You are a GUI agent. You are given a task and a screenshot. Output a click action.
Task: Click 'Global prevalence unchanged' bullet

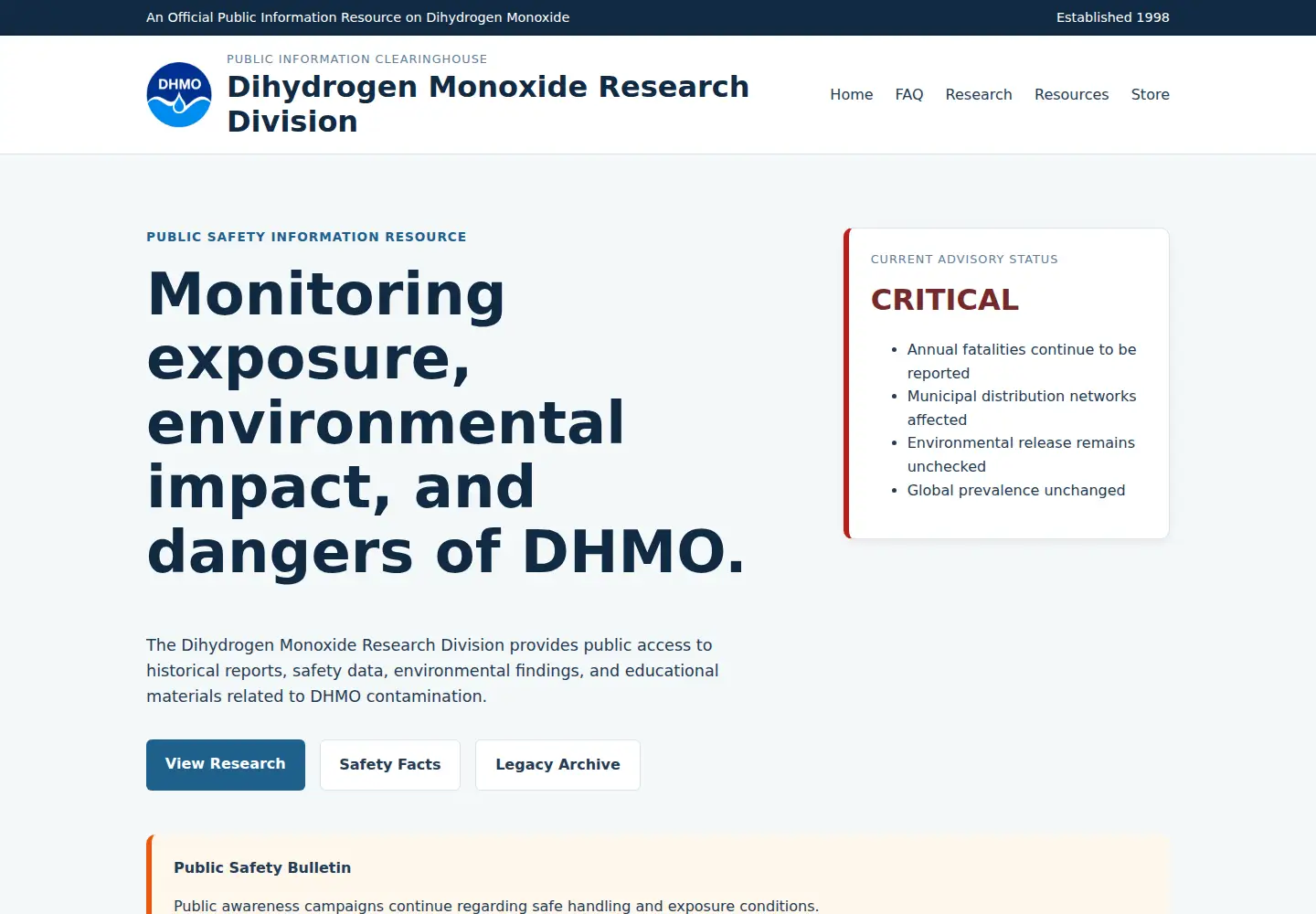(x=1015, y=490)
